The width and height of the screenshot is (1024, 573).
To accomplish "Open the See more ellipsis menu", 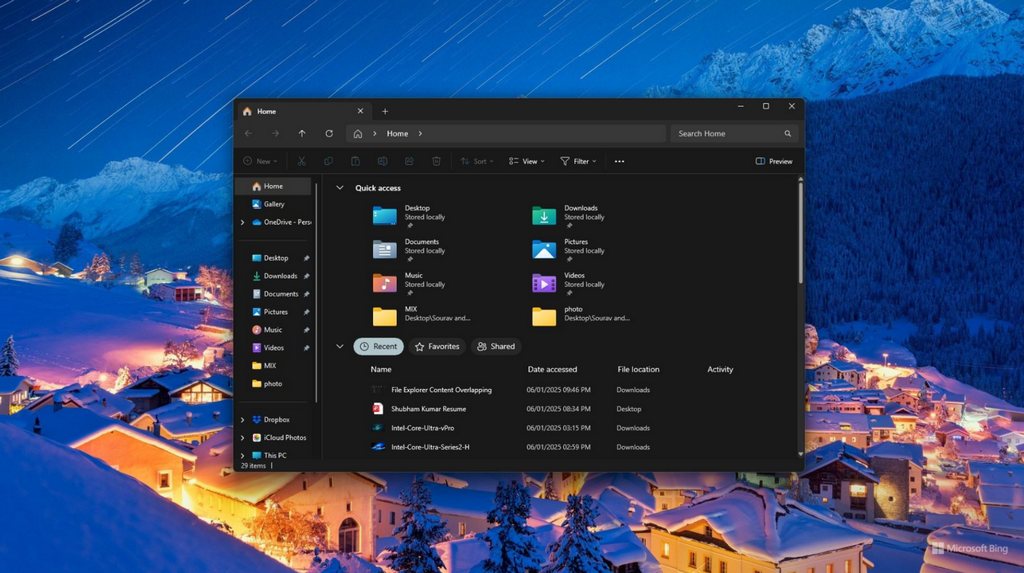I will (619, 161).
